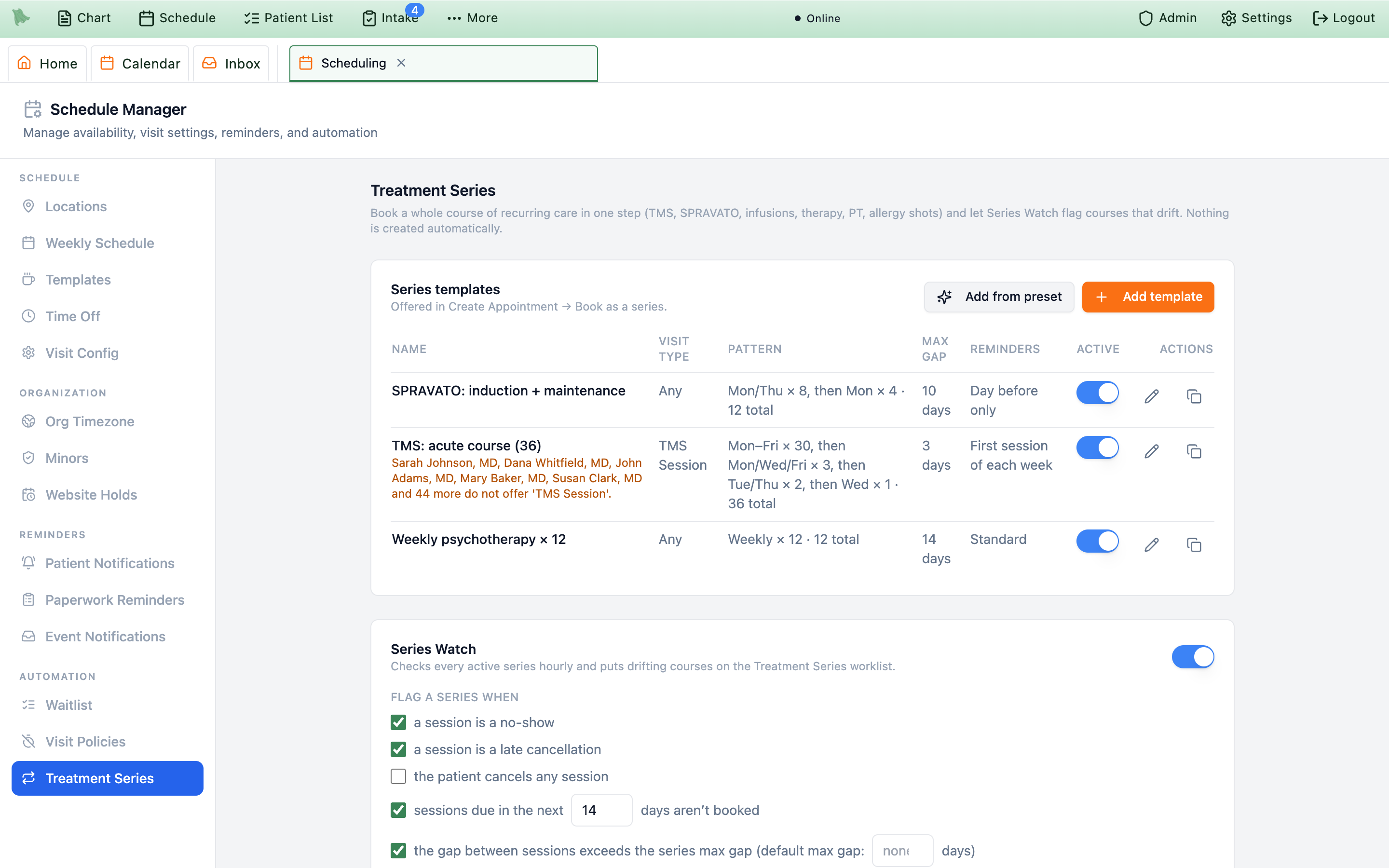This screenshot has height=868, width=1389.
Task: Duplicate the SPRAVATO induction template
Action: [x=1194, y=396]
